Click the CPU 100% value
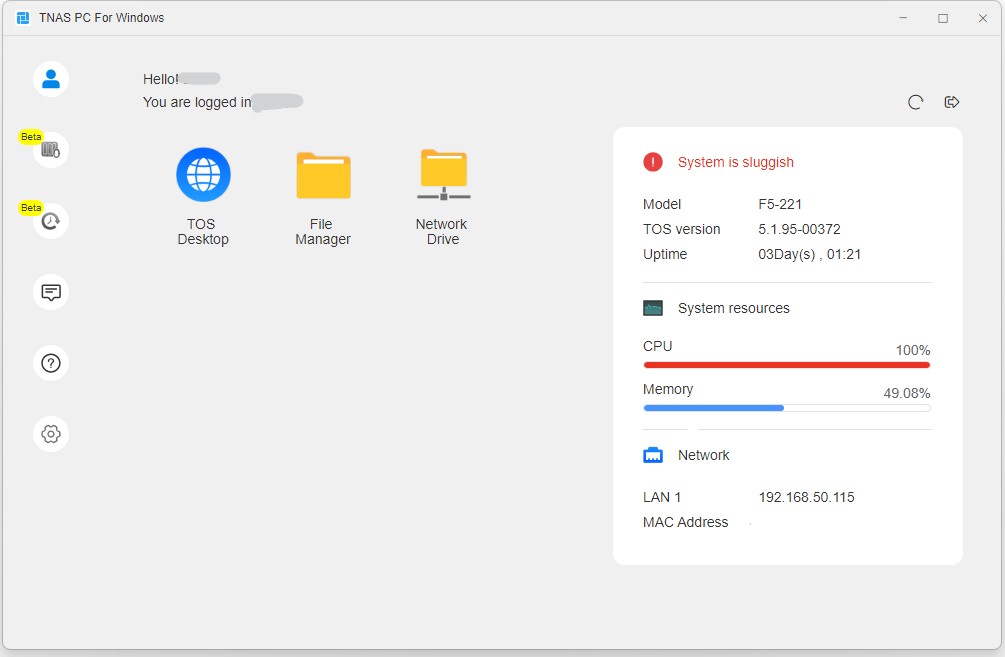Viewport: 1005px width, 657px height. pos(913,351)
